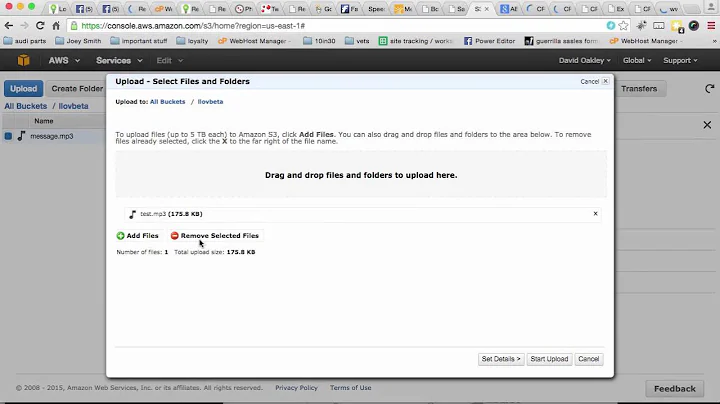
Task: Open the Edit dropdown in AWS navbar
Action: click(169, 60)
